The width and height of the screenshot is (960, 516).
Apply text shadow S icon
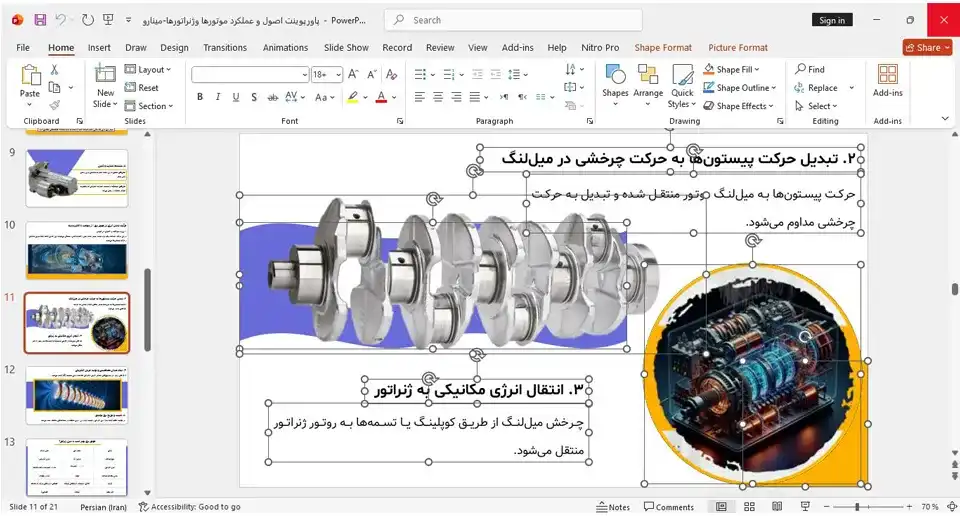click(254, 97)
